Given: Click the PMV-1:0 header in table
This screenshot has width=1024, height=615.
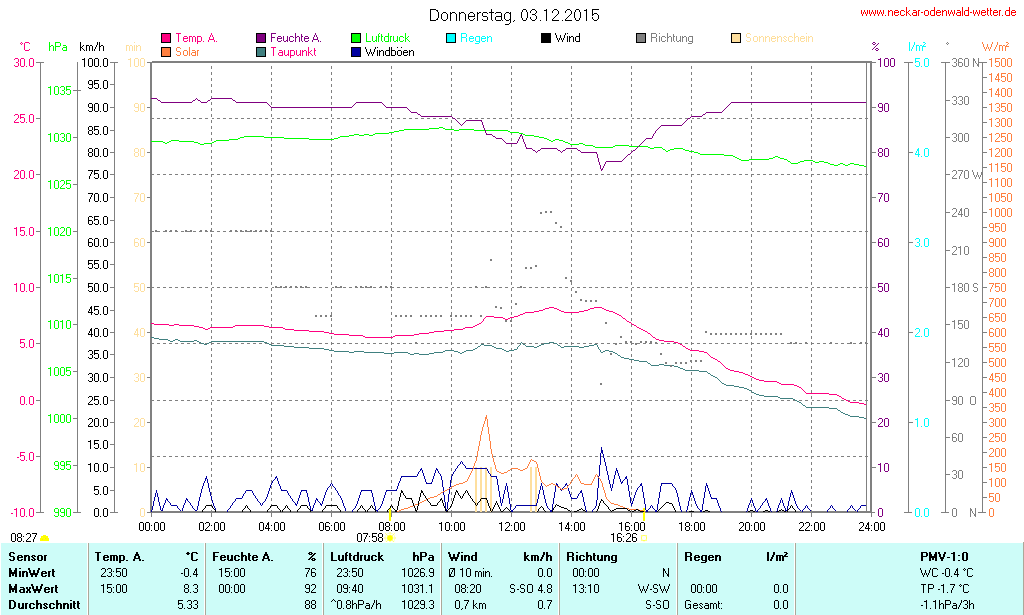Looking at the screenshot, I should (x=943, y=556).
